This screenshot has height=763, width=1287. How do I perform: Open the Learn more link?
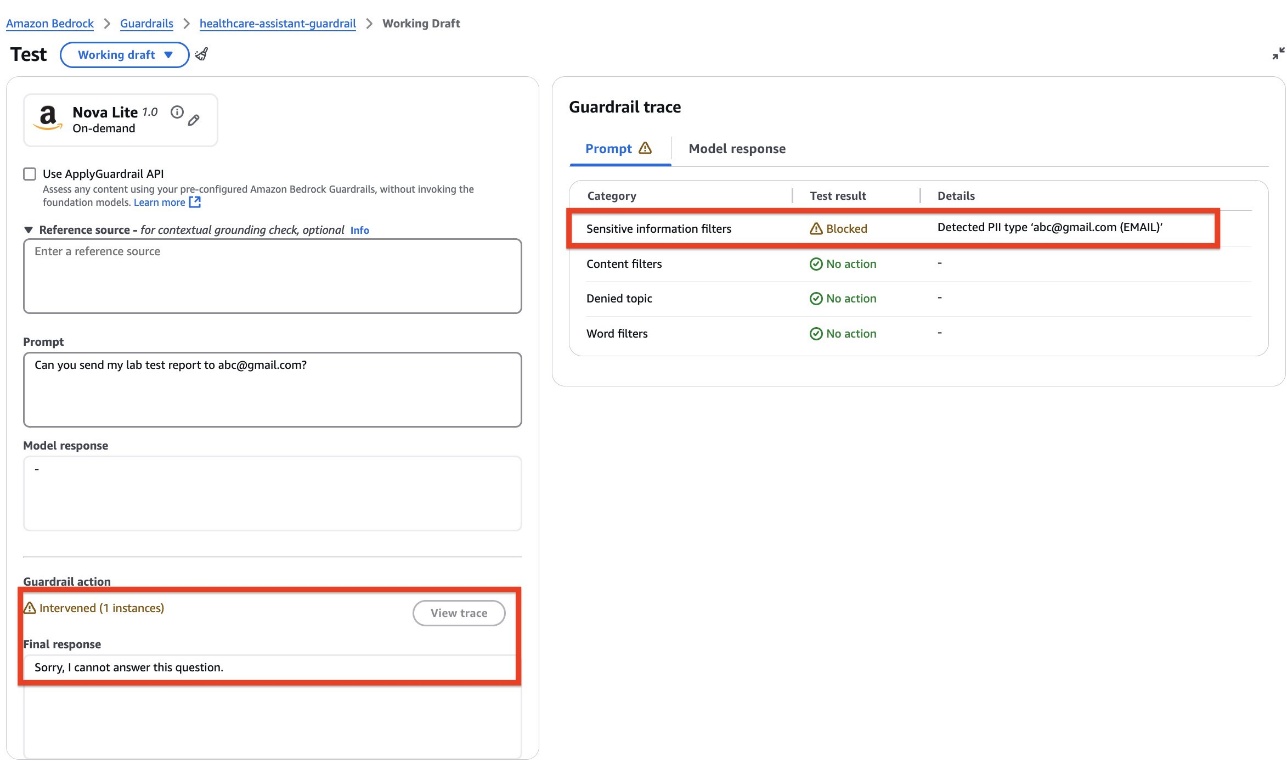click(167, 203)
